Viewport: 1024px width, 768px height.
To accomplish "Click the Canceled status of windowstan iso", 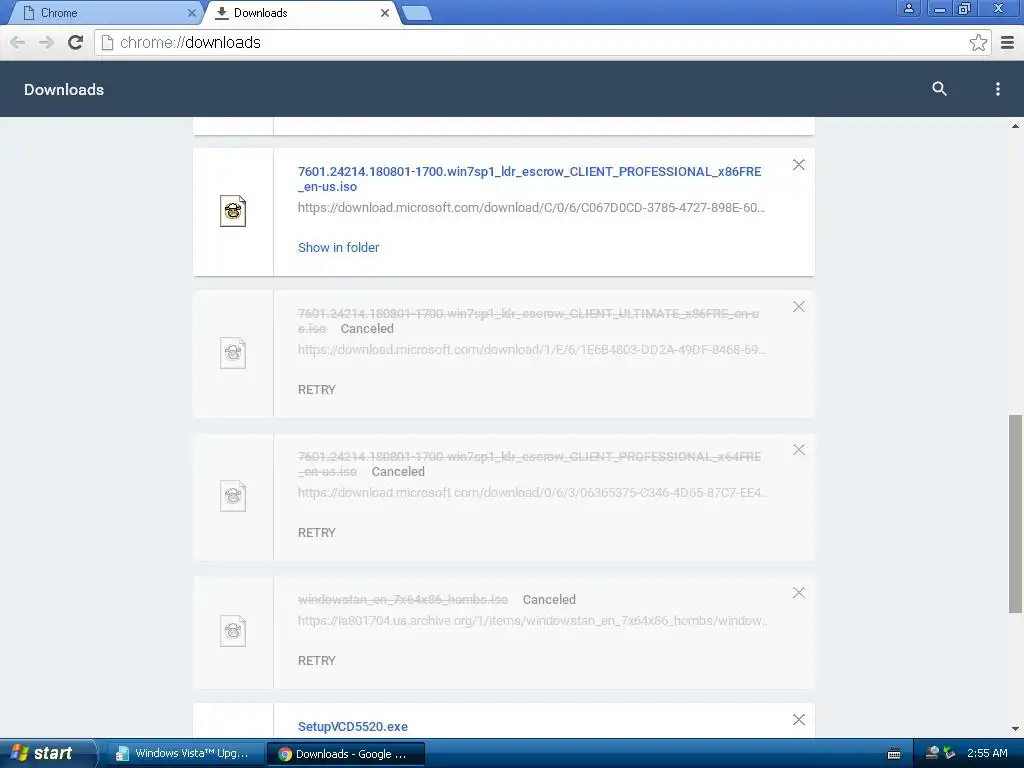I will pyautogui.click(x=549, y=600).
